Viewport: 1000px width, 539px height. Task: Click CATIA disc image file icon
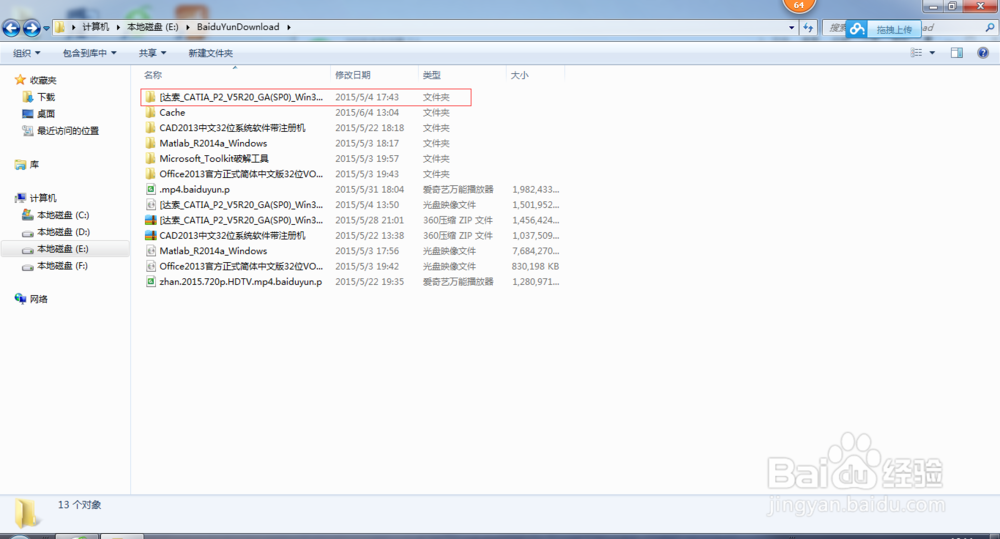click(151, 205)
